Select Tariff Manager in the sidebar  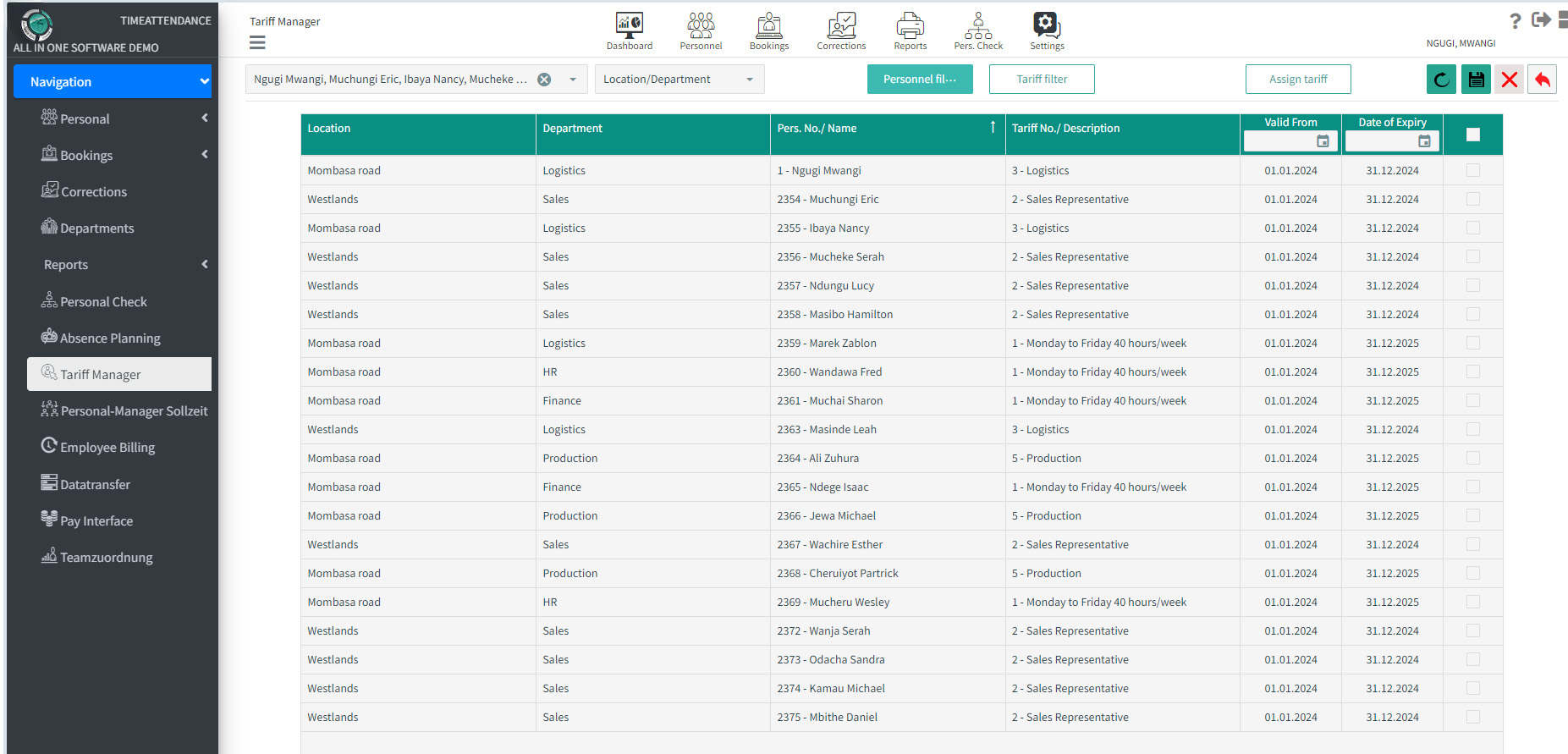[x=119, y=374]
